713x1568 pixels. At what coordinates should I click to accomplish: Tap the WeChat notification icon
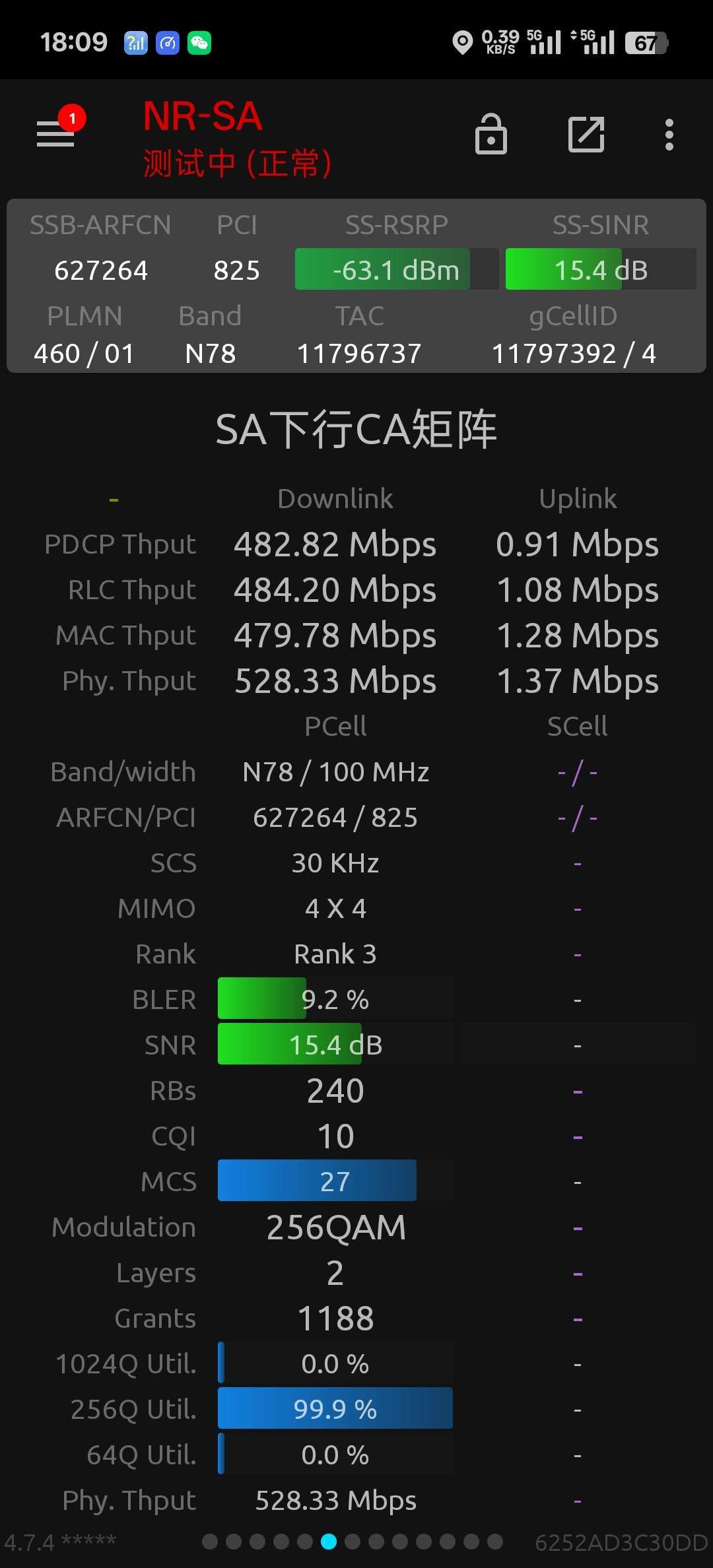[199, 43]
